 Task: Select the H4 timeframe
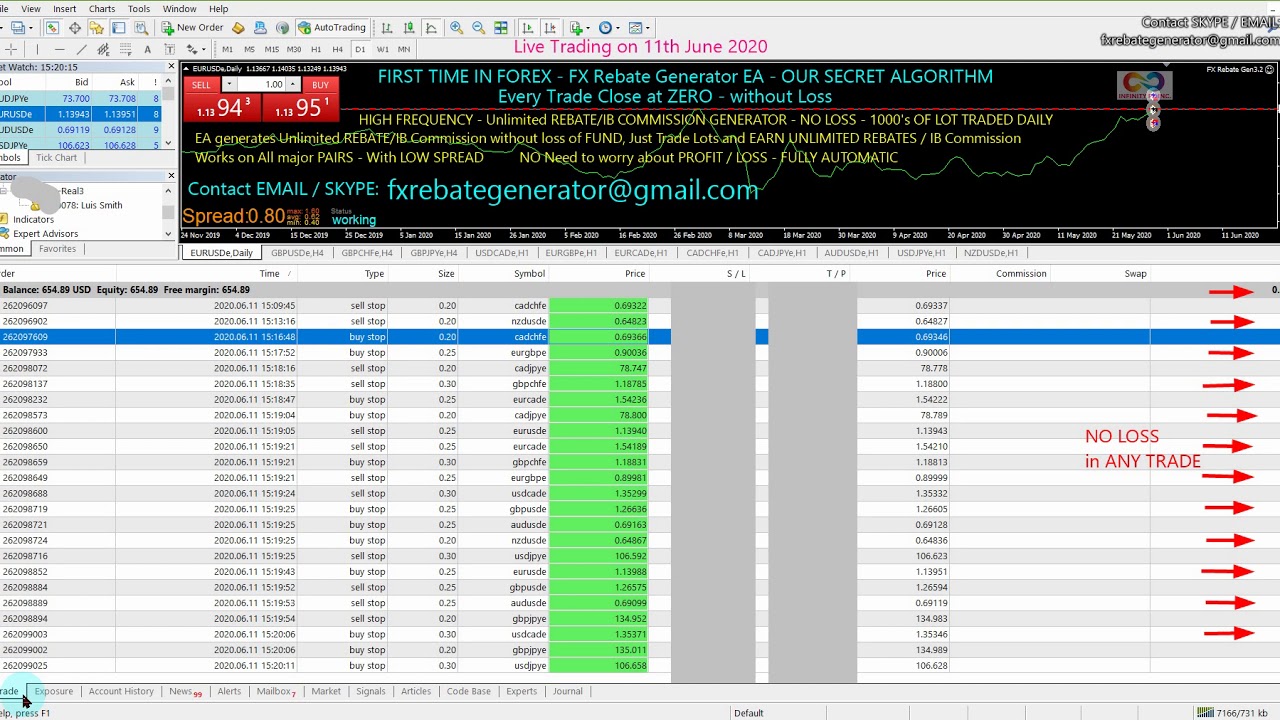coord(337,49)
